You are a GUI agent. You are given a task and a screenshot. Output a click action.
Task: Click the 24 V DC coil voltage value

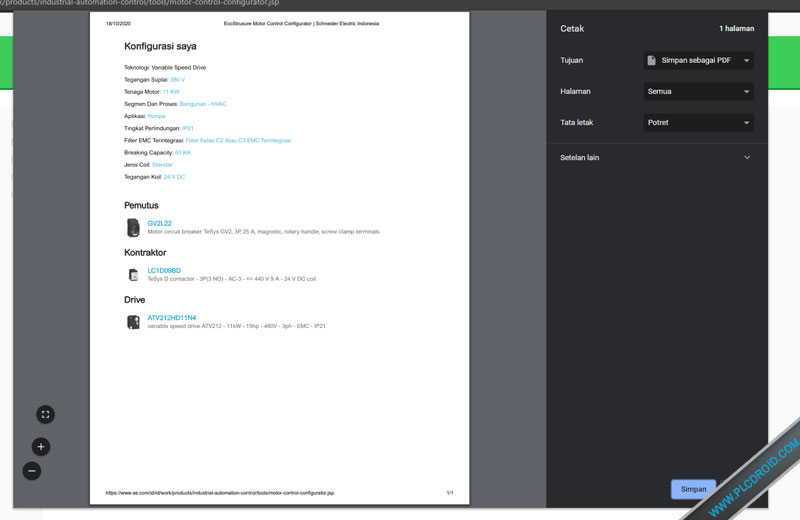point(174,177)
